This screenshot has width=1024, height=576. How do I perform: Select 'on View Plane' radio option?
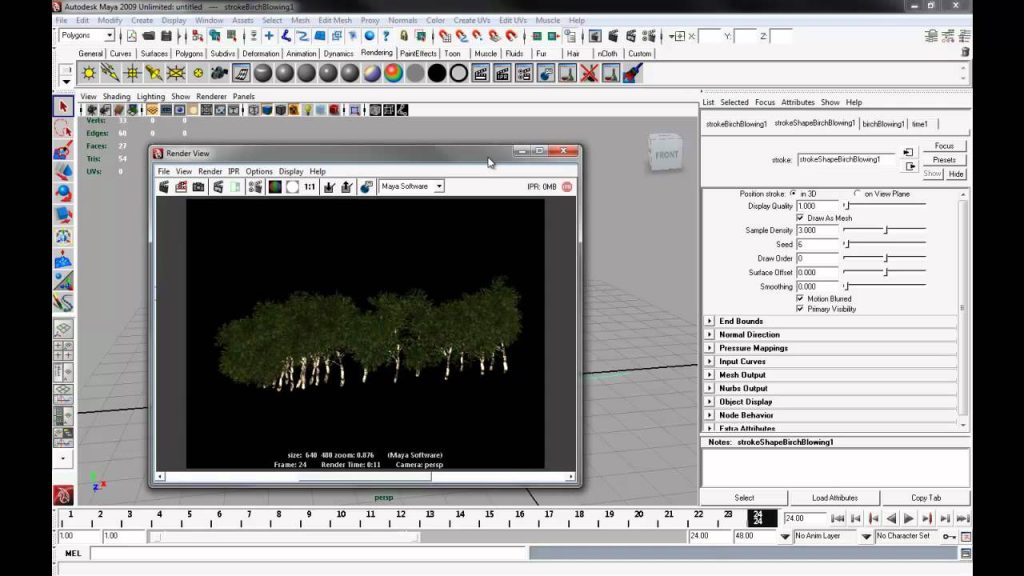pos(857,194)
